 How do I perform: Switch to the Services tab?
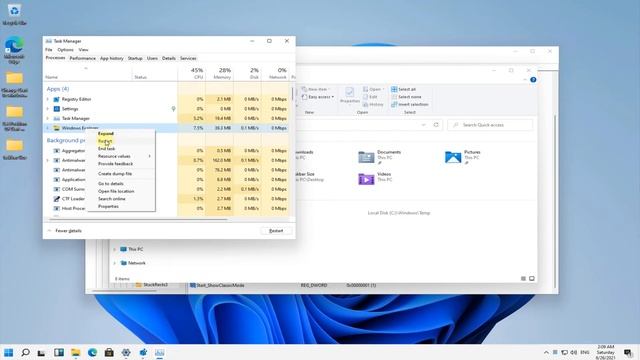pos(188,58)
